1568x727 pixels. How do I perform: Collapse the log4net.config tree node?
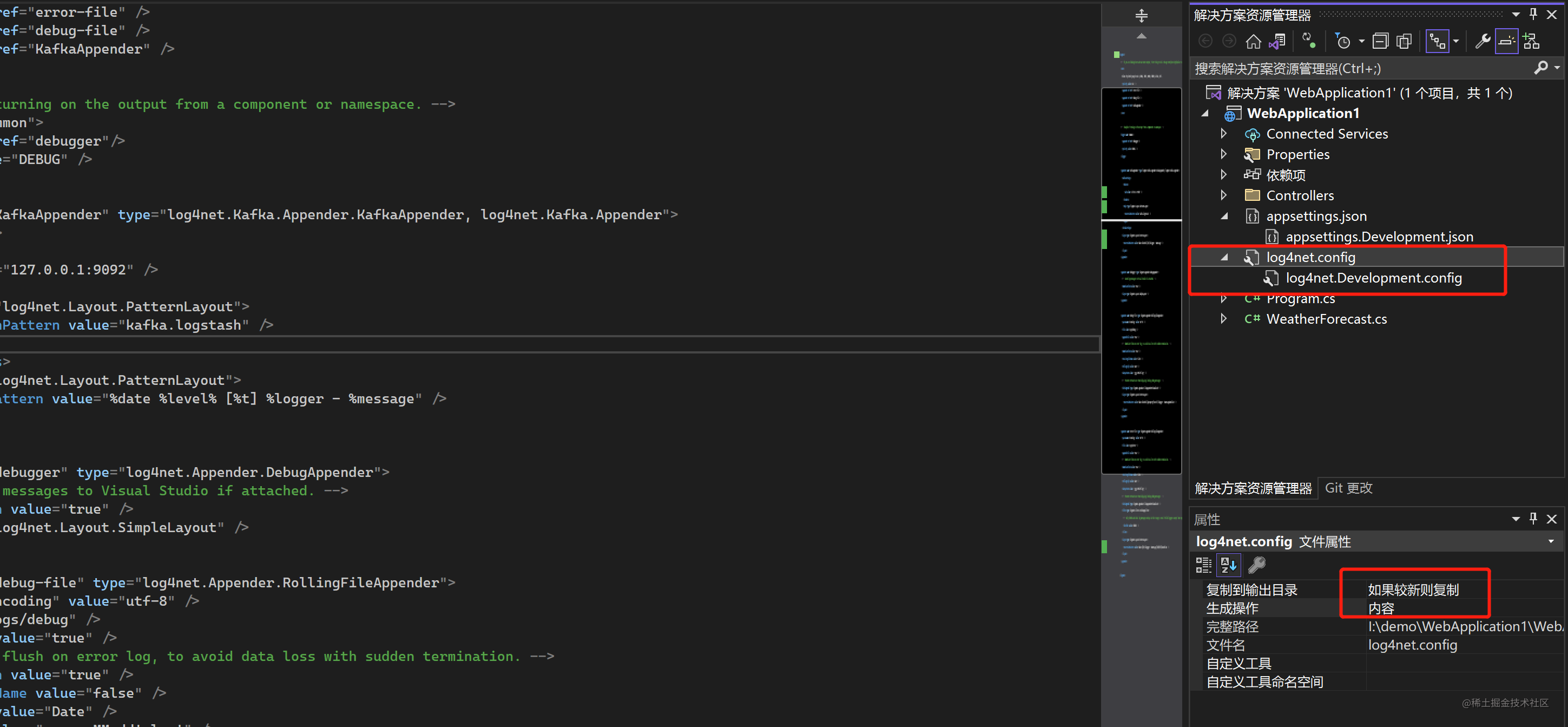[x=1223, y=258]
